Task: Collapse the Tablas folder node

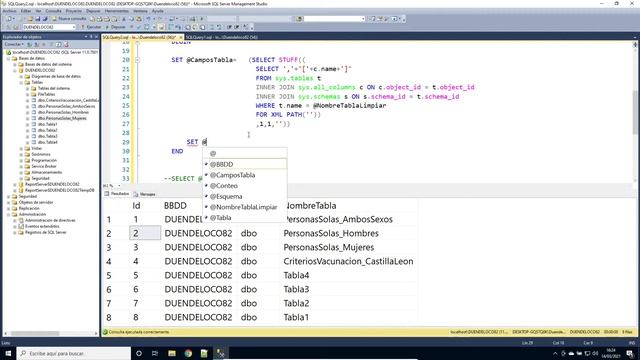Action: (21, 82)
